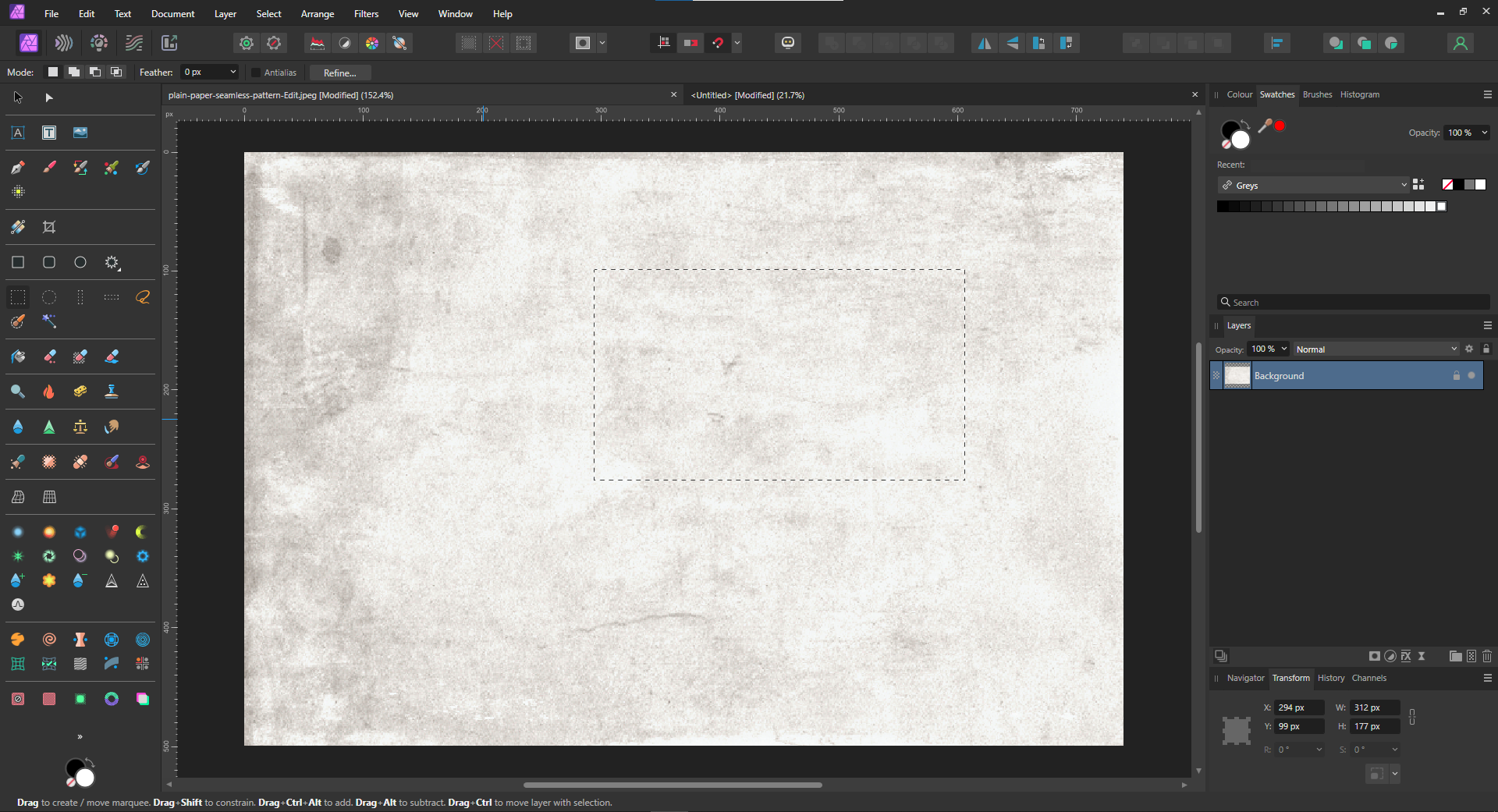Select the Crop tool
This screenshot has height=812, width=1498.
(x=49, y=227)
